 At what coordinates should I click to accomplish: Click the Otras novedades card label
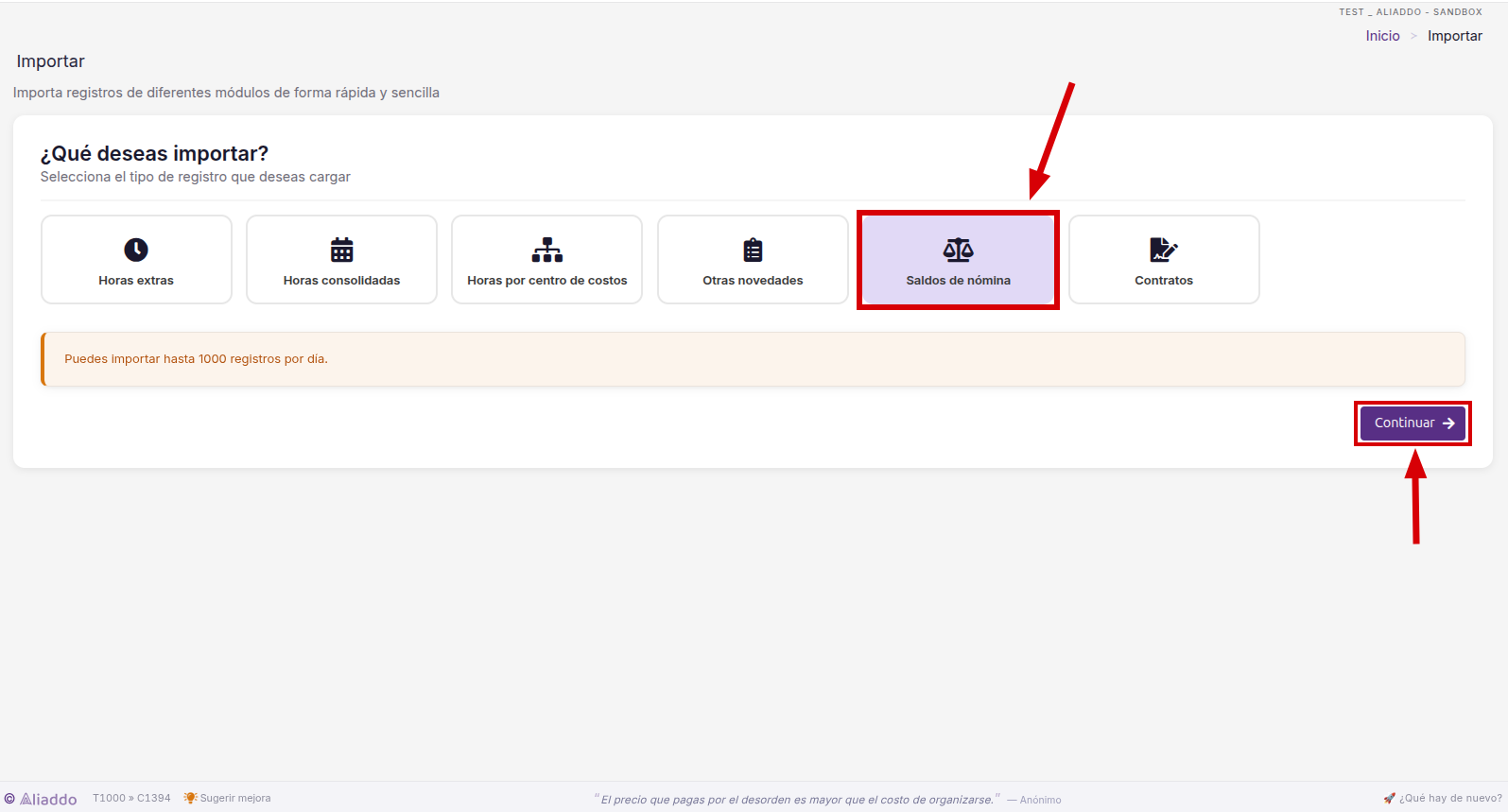[753, 281]
